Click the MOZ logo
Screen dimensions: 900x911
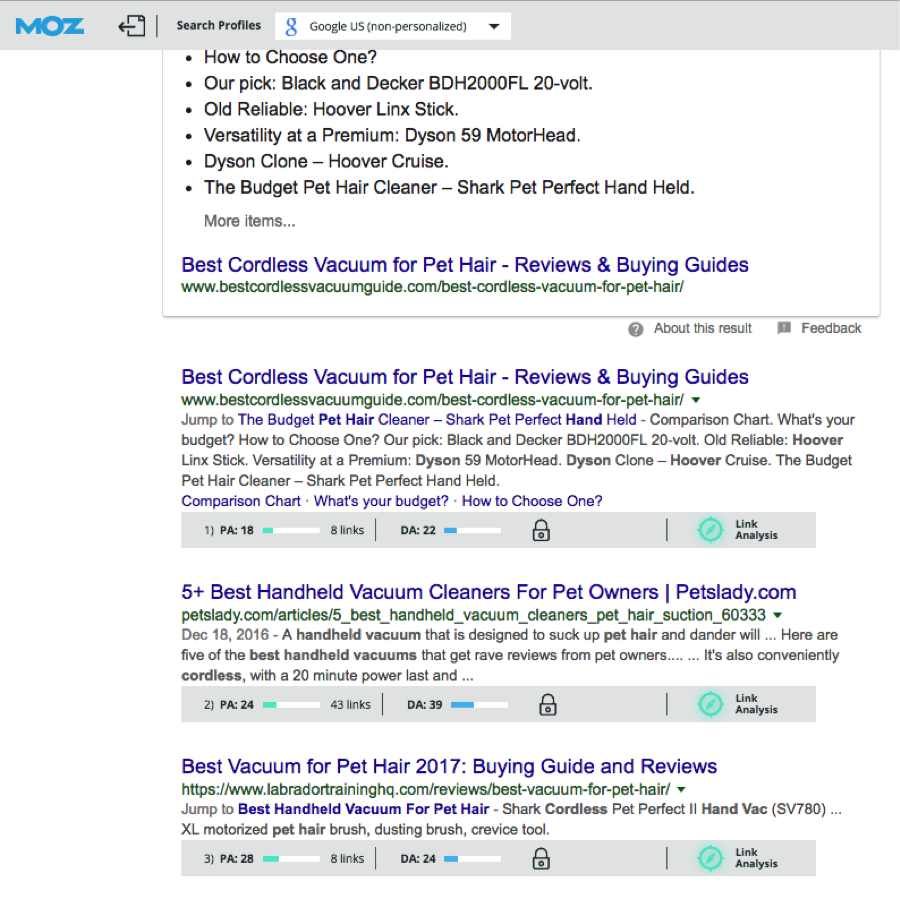coord(50,26)
